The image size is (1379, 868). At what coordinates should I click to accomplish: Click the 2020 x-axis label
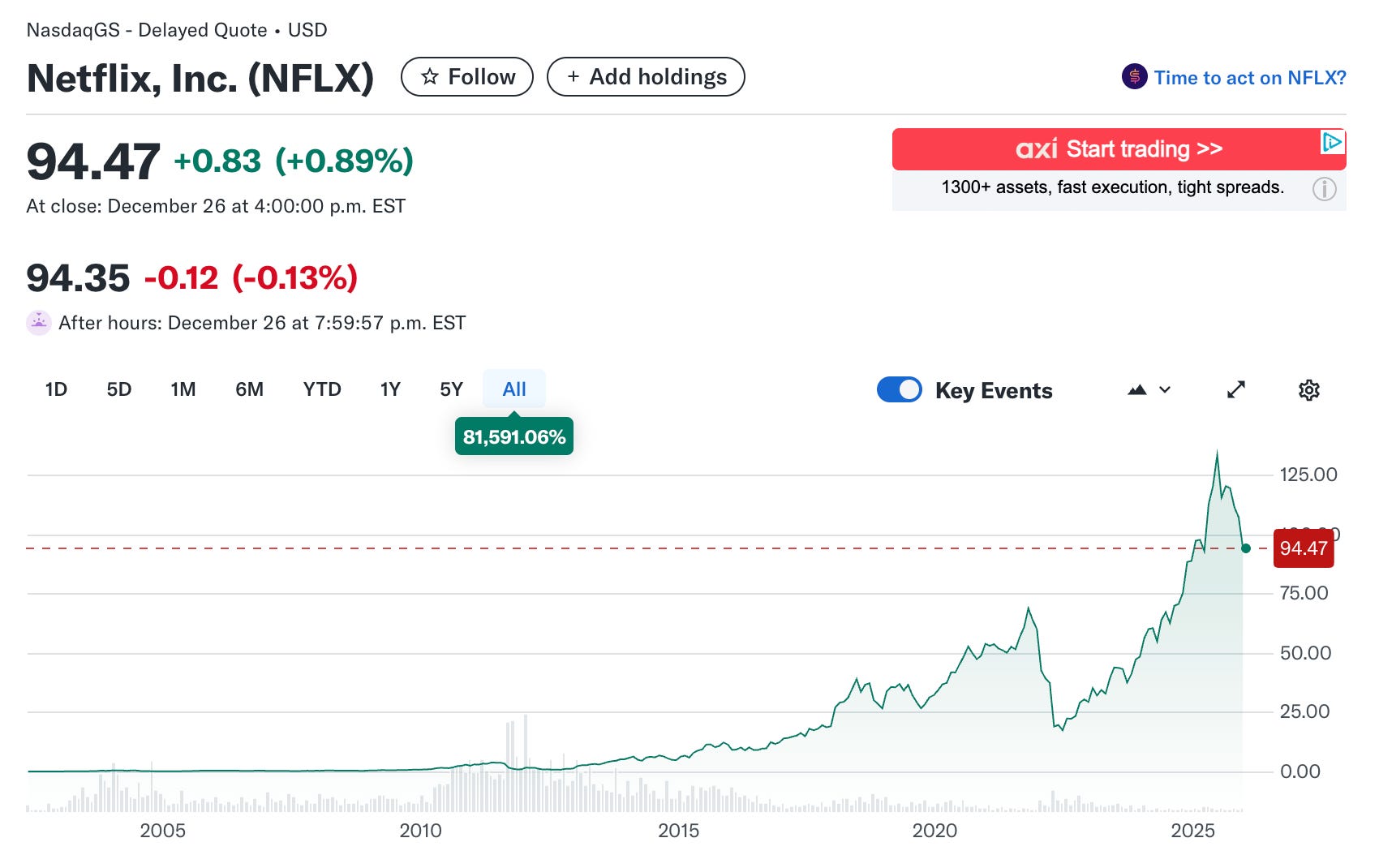point(934,831)
